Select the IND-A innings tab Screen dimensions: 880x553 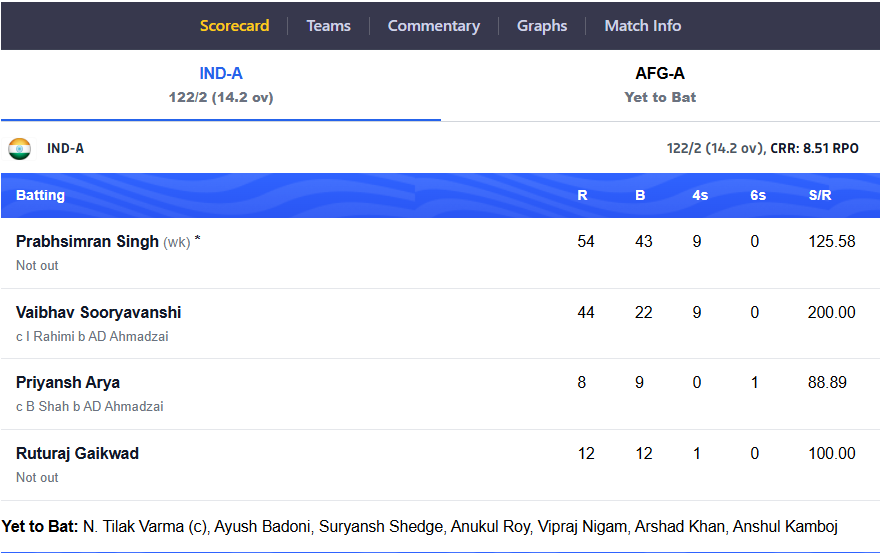coord(221,85)
